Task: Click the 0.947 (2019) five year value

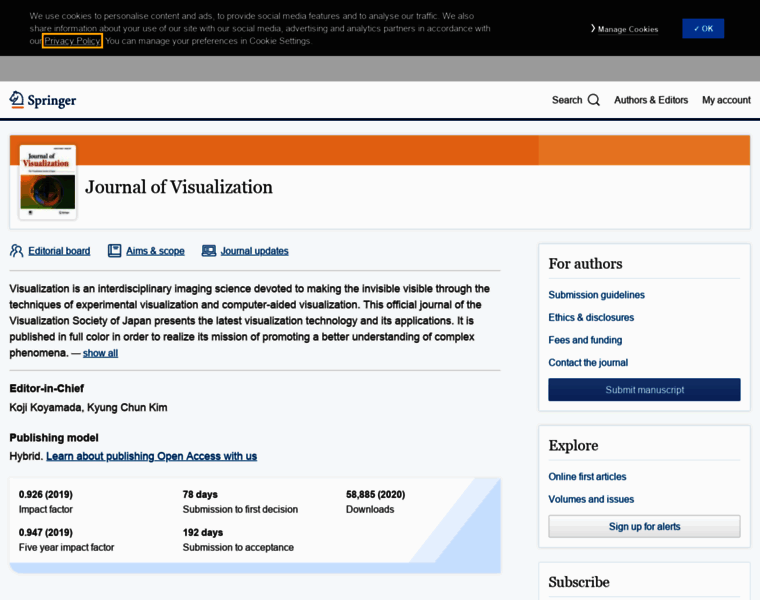Action: (46, 532)
